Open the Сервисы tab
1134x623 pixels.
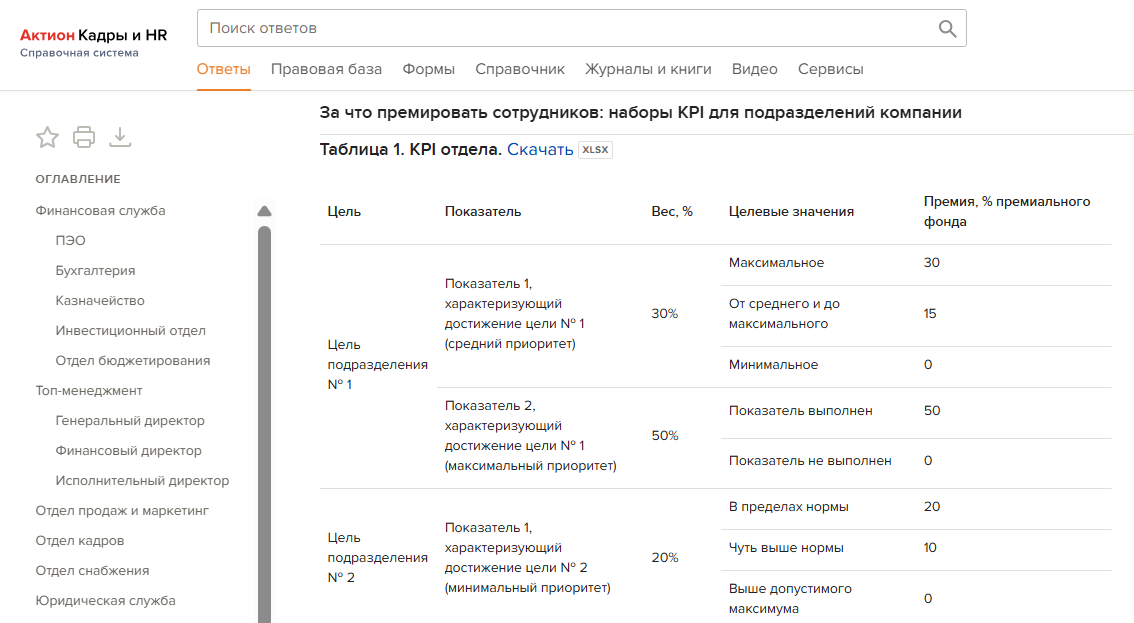[x=830, y=69]
